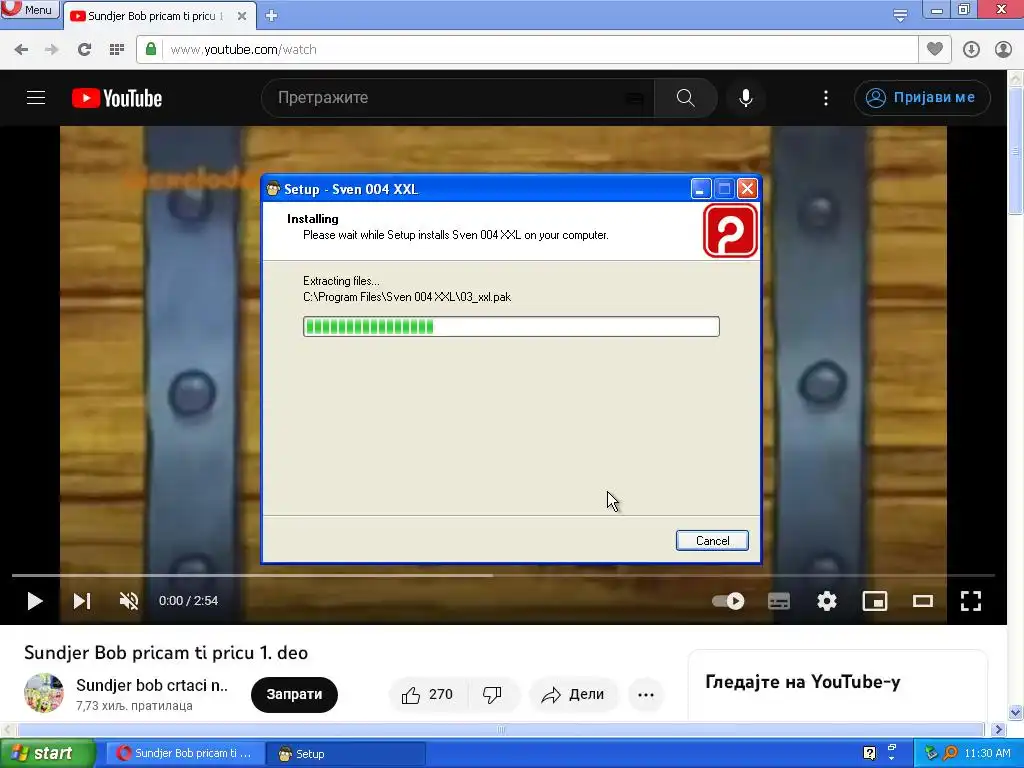Viewport: 1024px width, 768px height.
Task: Open the Sundjer bob crtaci channel name
Action: 152,685
